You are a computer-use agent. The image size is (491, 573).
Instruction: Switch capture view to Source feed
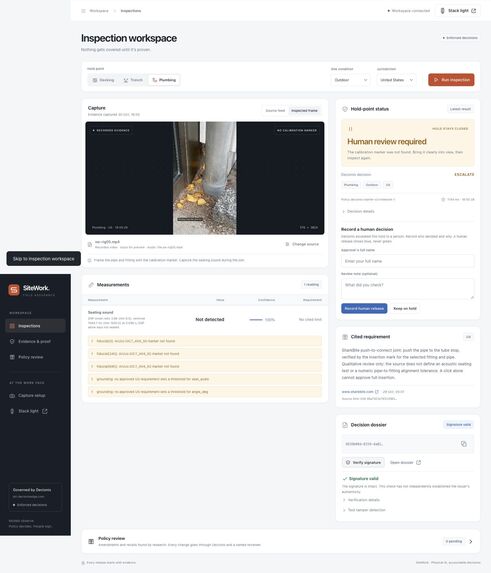click(x=275, y=110)
